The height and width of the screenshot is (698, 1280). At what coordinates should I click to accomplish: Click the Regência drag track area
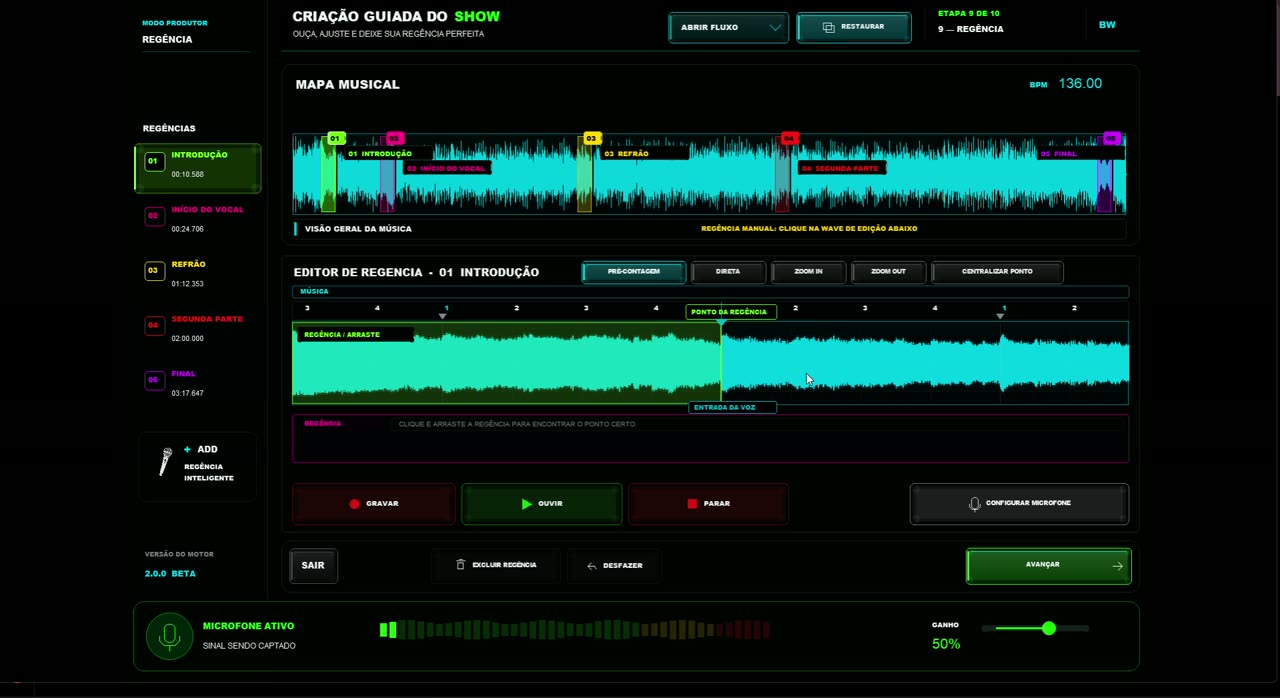(710, 439)
